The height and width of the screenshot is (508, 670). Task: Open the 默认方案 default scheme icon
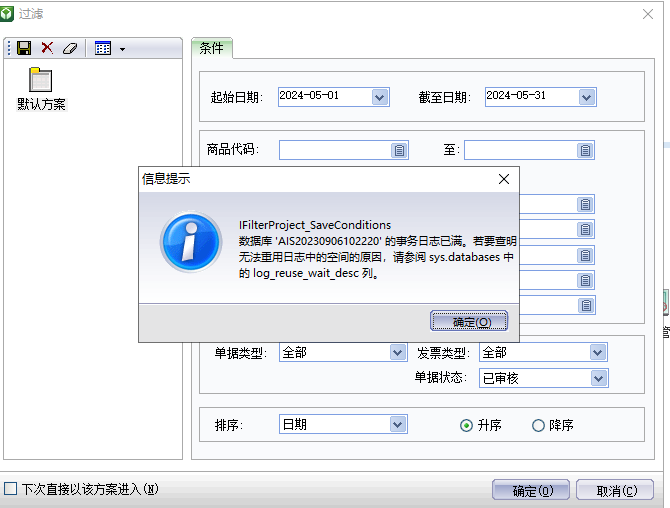[41, 82]
